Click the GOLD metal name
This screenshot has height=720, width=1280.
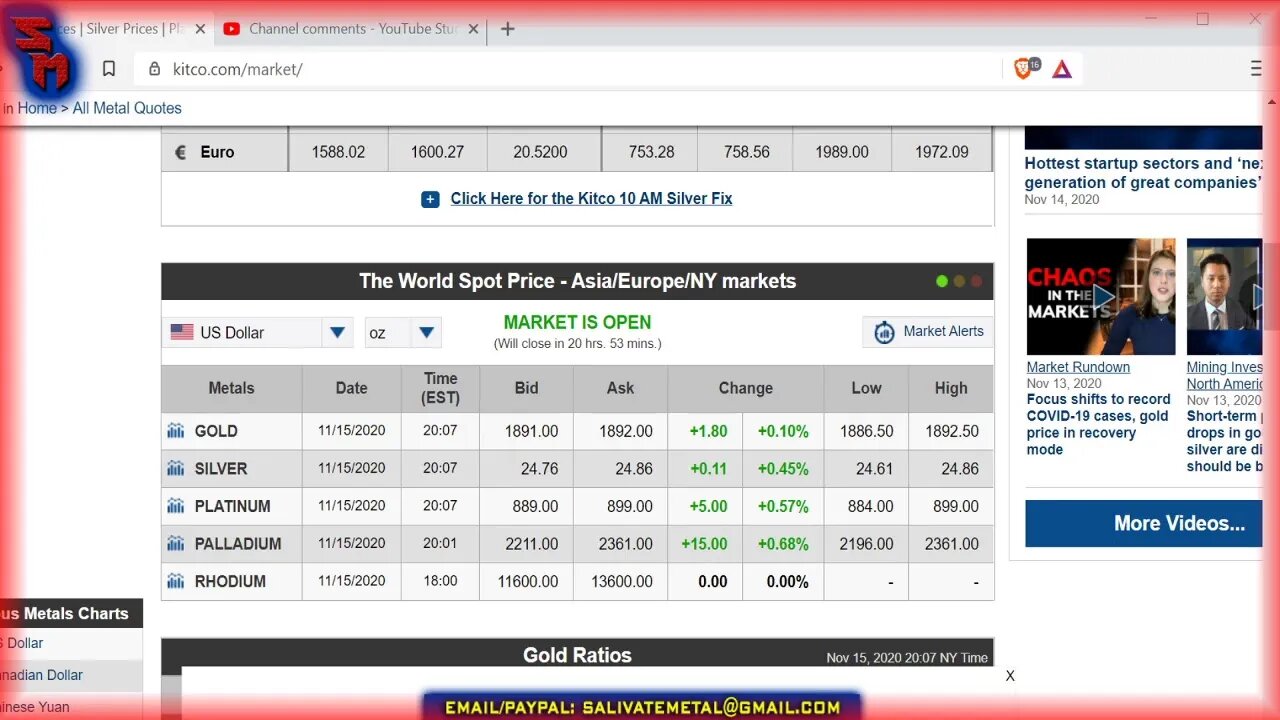216,431
